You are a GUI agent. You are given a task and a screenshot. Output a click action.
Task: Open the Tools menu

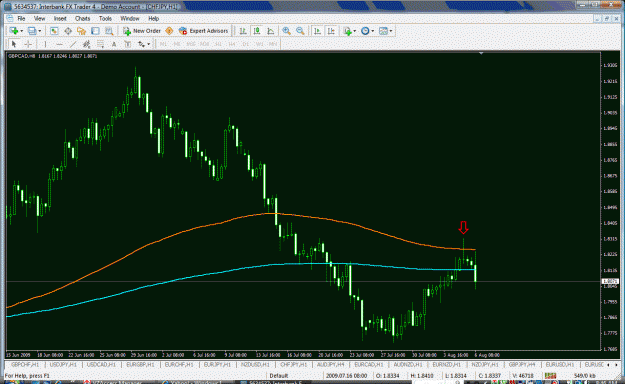[x=105, y=18]
